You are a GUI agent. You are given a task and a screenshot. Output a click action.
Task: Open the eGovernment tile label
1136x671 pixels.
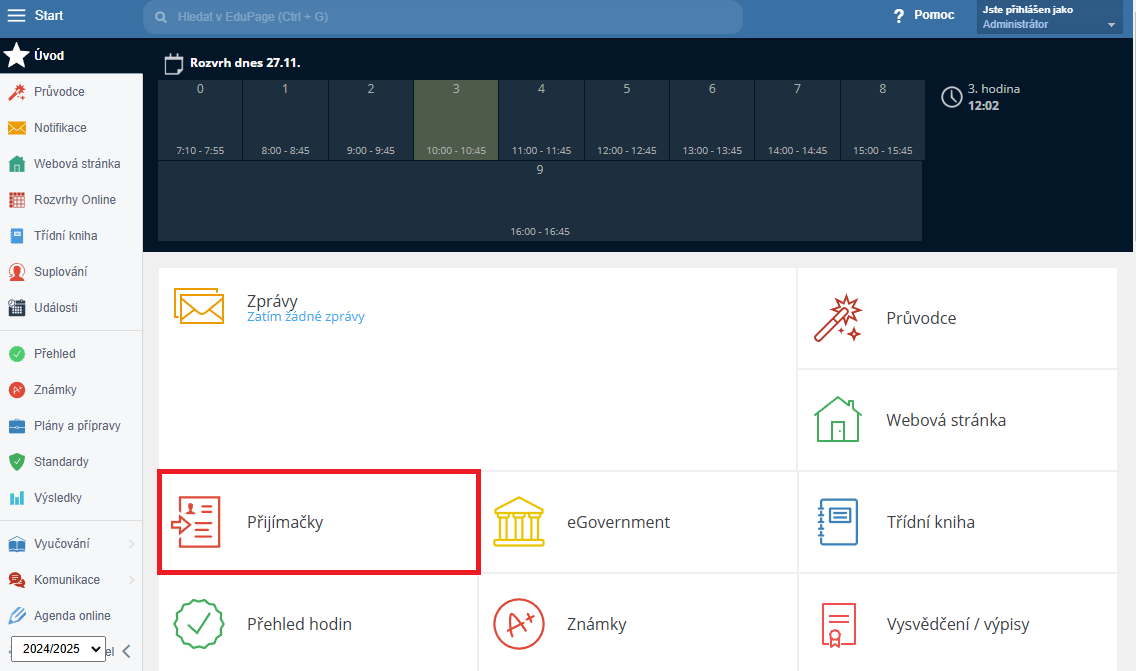click(618, 522)
